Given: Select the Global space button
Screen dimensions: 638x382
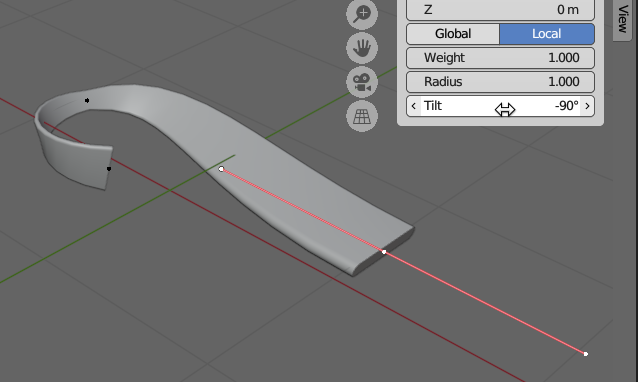Looking at the screenshot, I should click(453, 34).
